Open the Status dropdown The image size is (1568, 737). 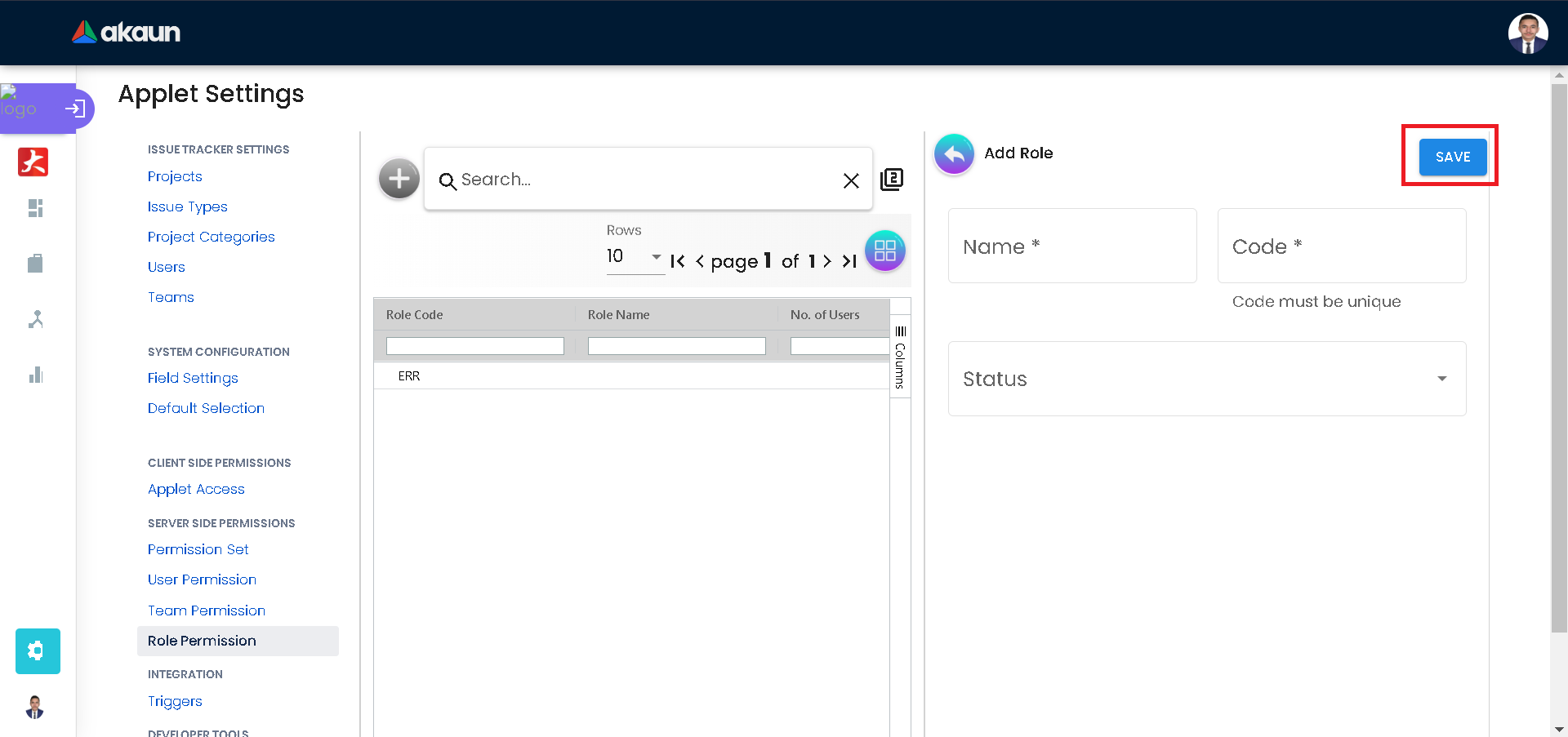click(x=1207, y=379)
